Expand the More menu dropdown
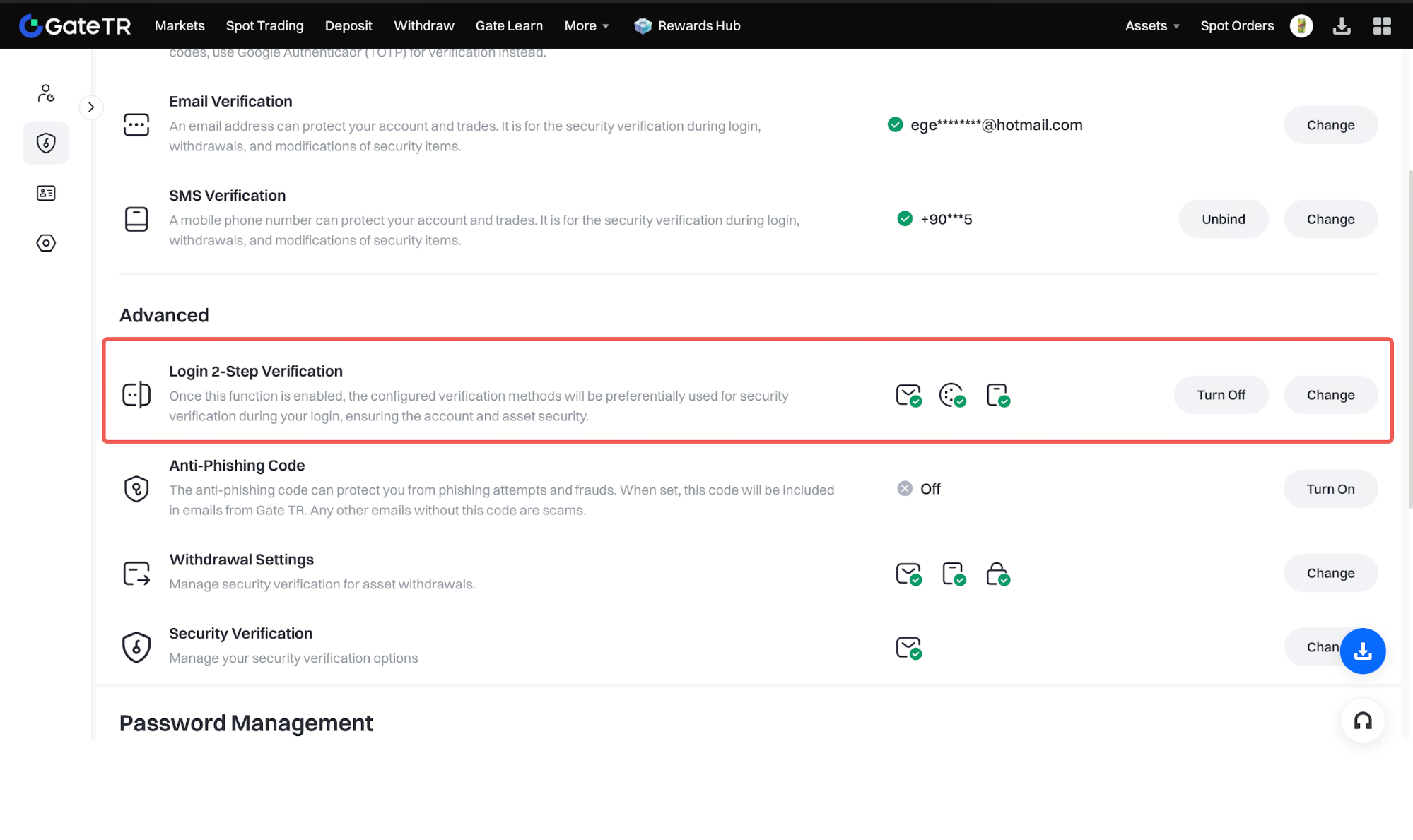This screenshot has width=1413, height=840. (x=586, y=26)
